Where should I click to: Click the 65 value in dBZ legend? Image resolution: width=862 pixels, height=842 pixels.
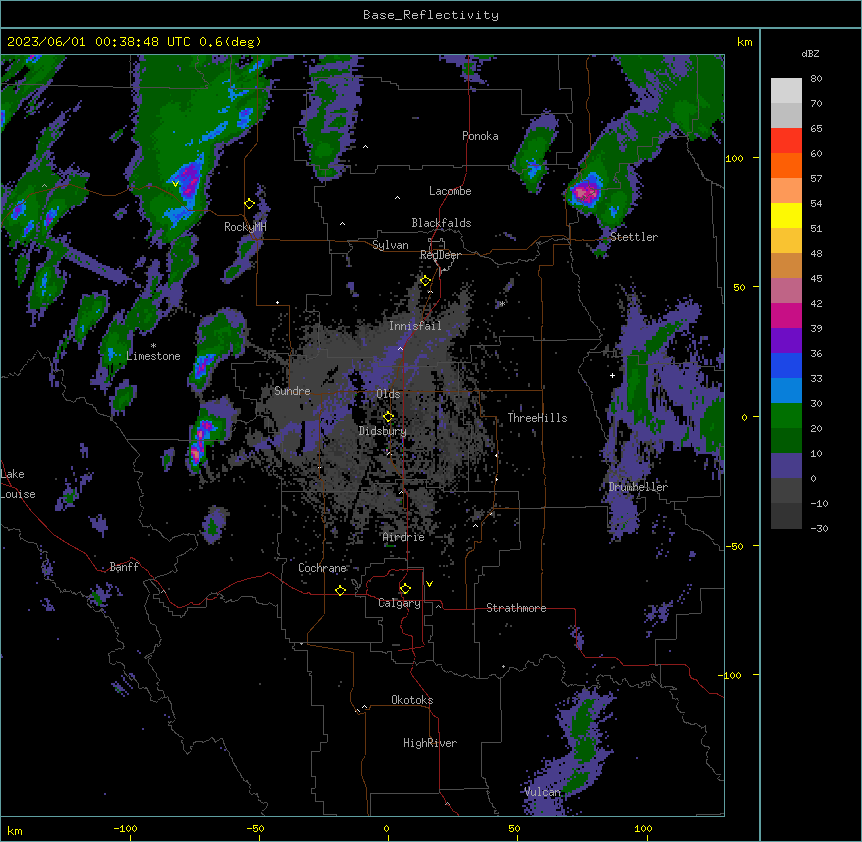pos(816,129)
